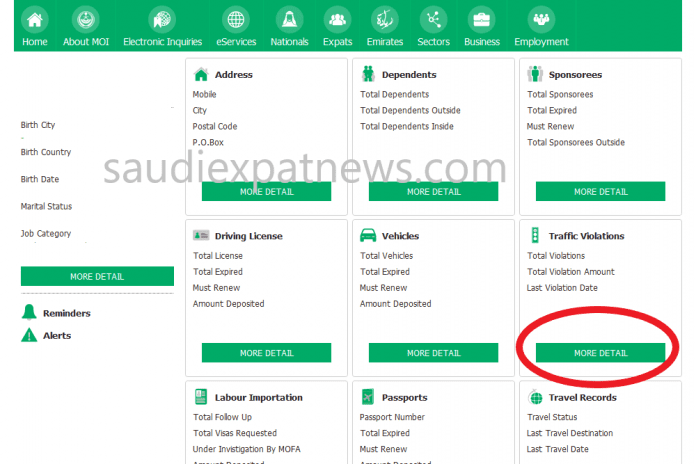The width and height of the screenshot is (696, 464).
Task: Click More Detail in Address card
Action: [x=266, y=191]
